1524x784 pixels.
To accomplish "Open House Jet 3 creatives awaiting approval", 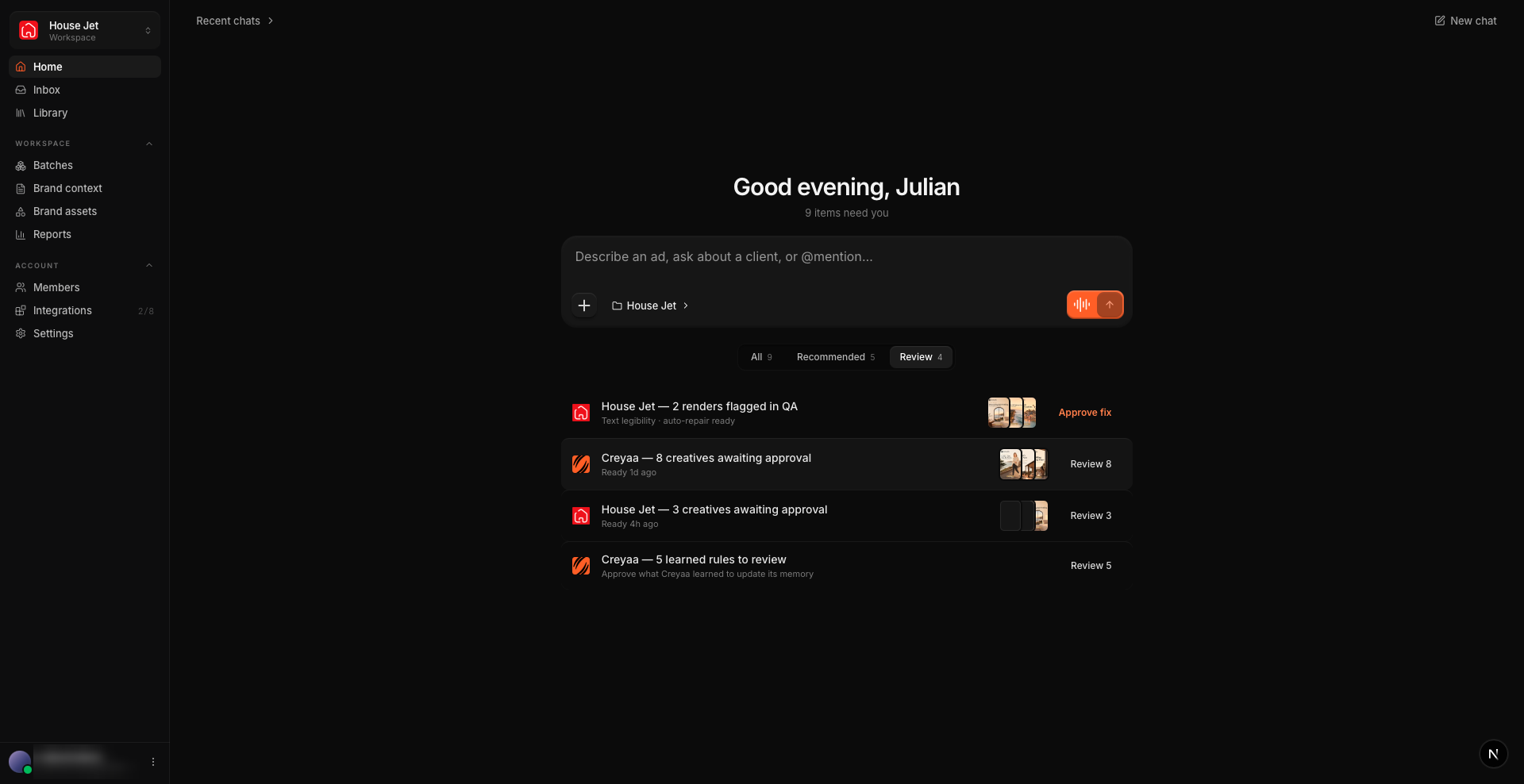I will pyautogui.click(x=846, y=516).
